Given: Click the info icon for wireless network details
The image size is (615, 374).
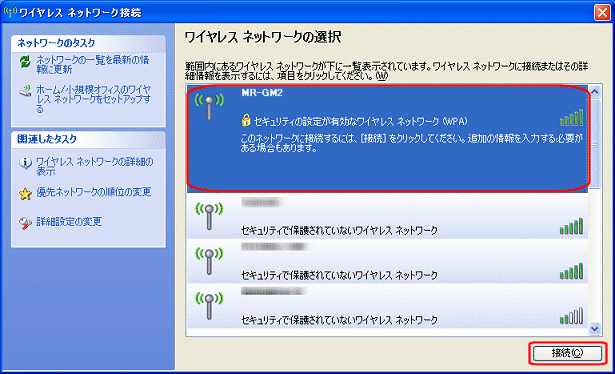Looking at the screenshot, I should point(25,163).
